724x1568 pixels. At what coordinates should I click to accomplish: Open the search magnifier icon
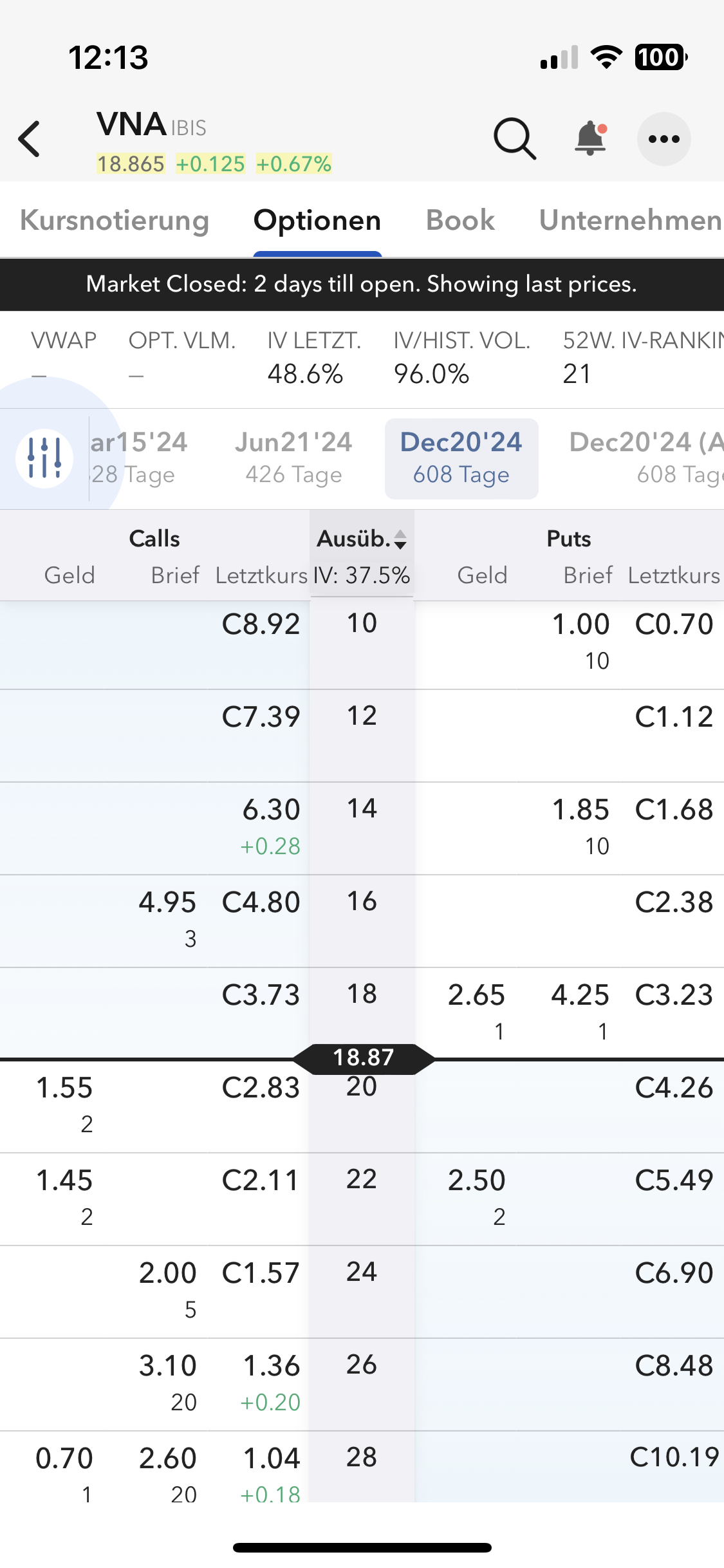[514, 138]
